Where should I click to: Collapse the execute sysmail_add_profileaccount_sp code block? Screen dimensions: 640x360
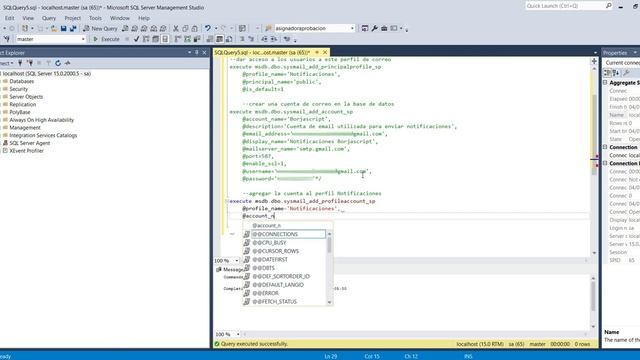click(227, 201)
